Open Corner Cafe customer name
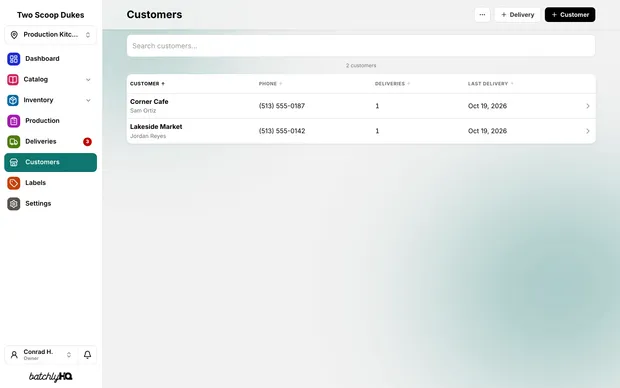Image resolution: width=620 pixels, height=388 pixels. tap(149, 102)
